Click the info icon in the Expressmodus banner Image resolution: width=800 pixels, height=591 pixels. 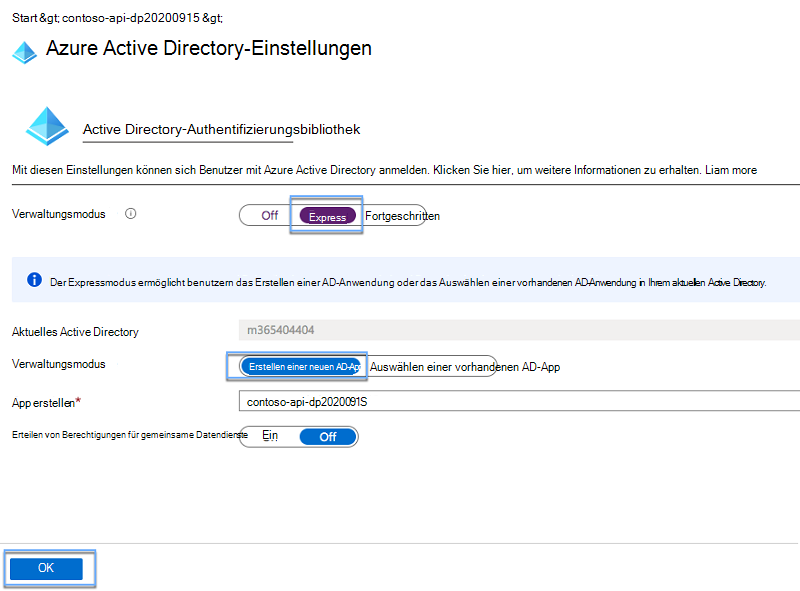click(33, 280)
